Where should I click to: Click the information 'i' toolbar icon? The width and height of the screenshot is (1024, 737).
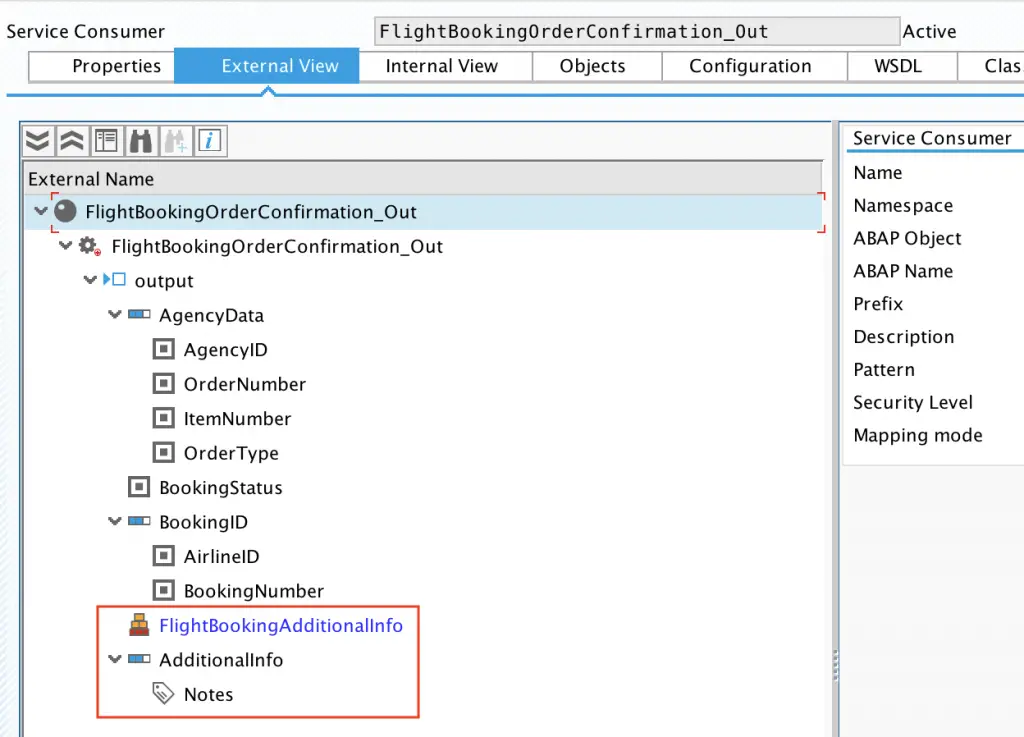pos(210,141)
